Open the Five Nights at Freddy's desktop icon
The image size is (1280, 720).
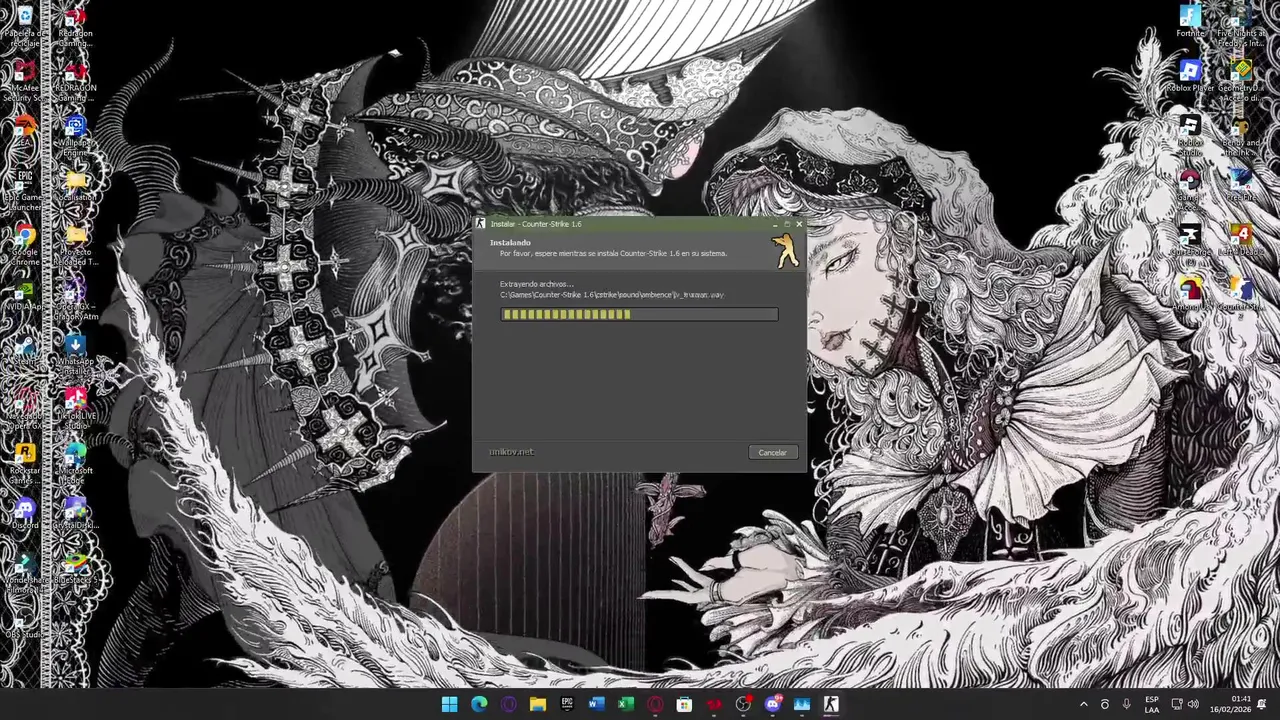coord(1241,27)
